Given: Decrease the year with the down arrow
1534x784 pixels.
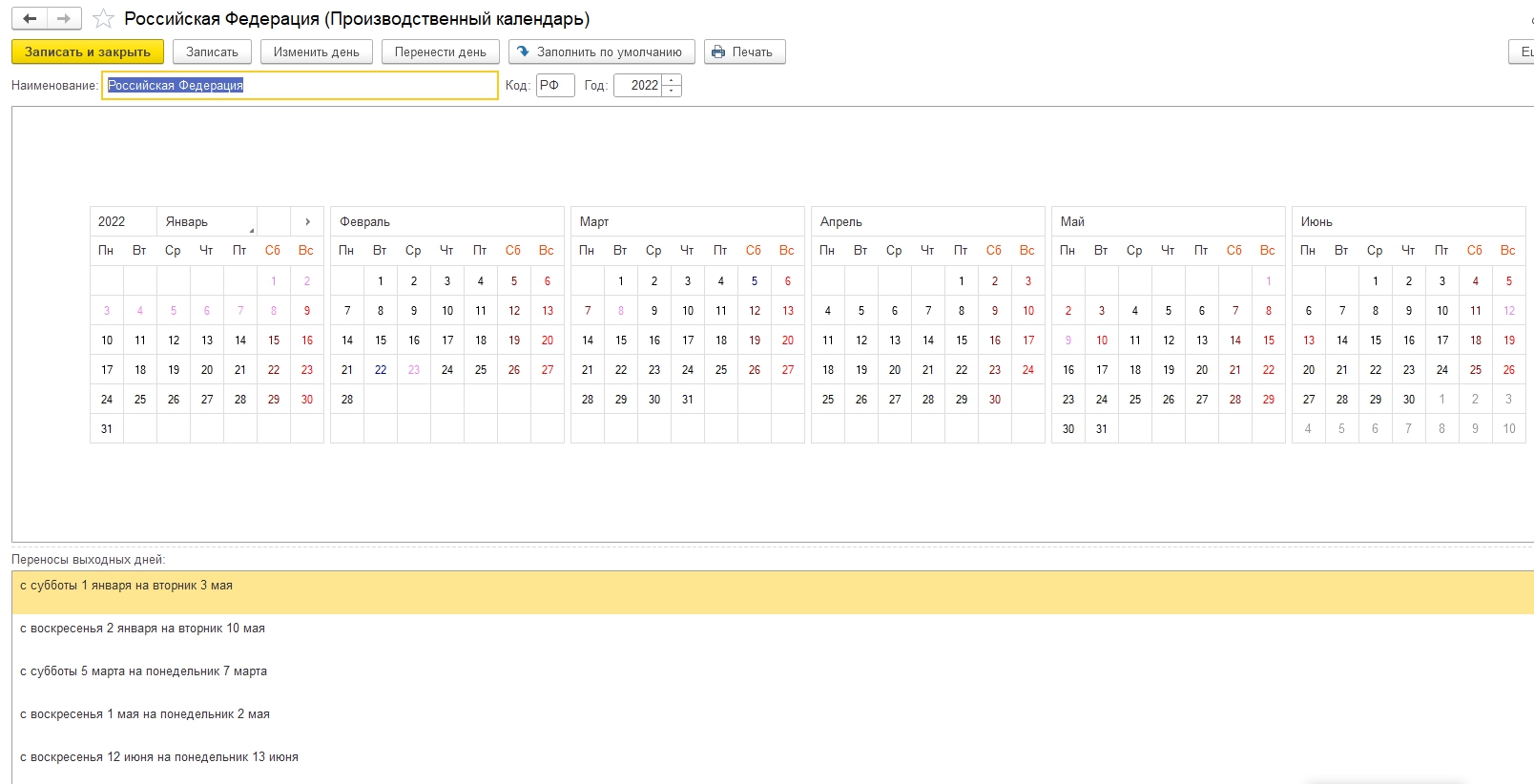Looking at the screenshot, I should pos(673,91).
